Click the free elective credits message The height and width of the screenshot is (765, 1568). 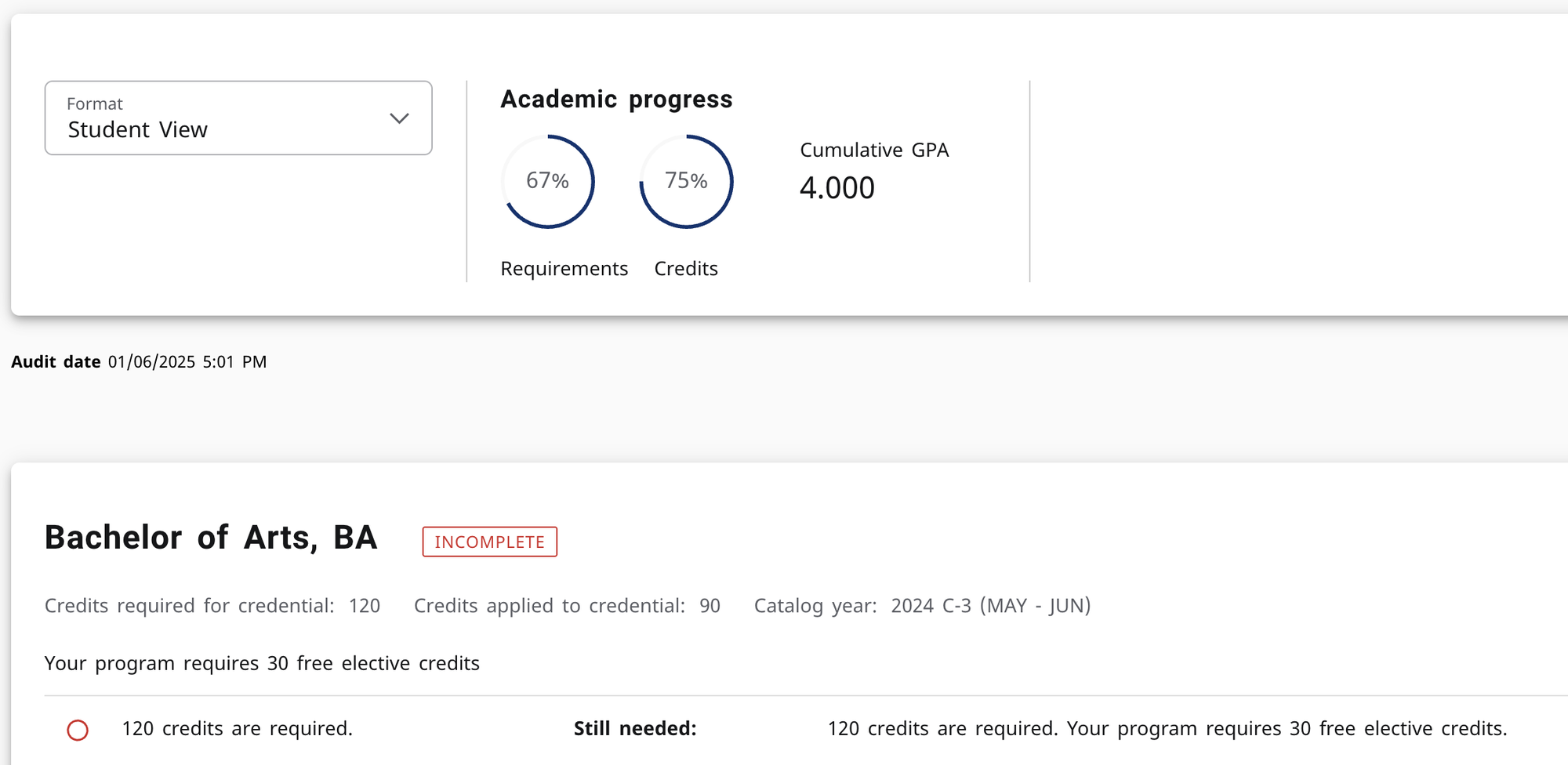(261, 662)
